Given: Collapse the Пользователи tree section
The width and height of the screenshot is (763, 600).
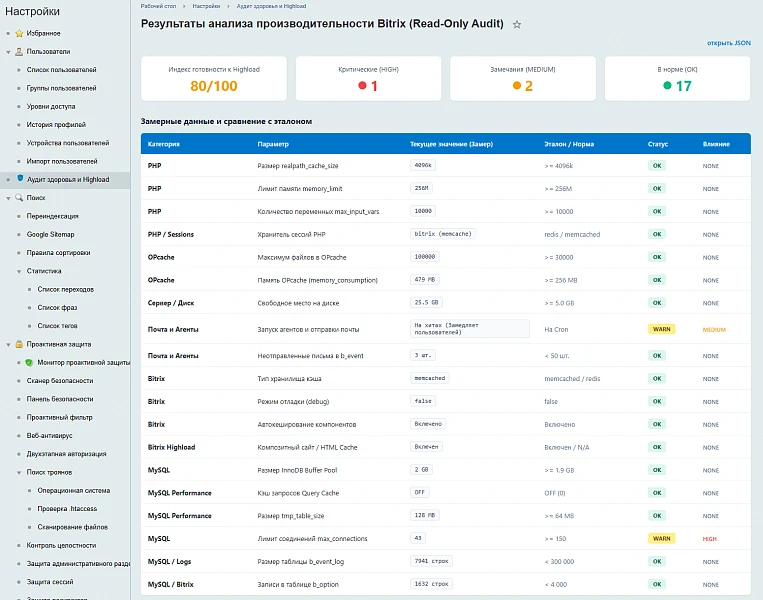Looking at the screenshot, I should [8, 52].
